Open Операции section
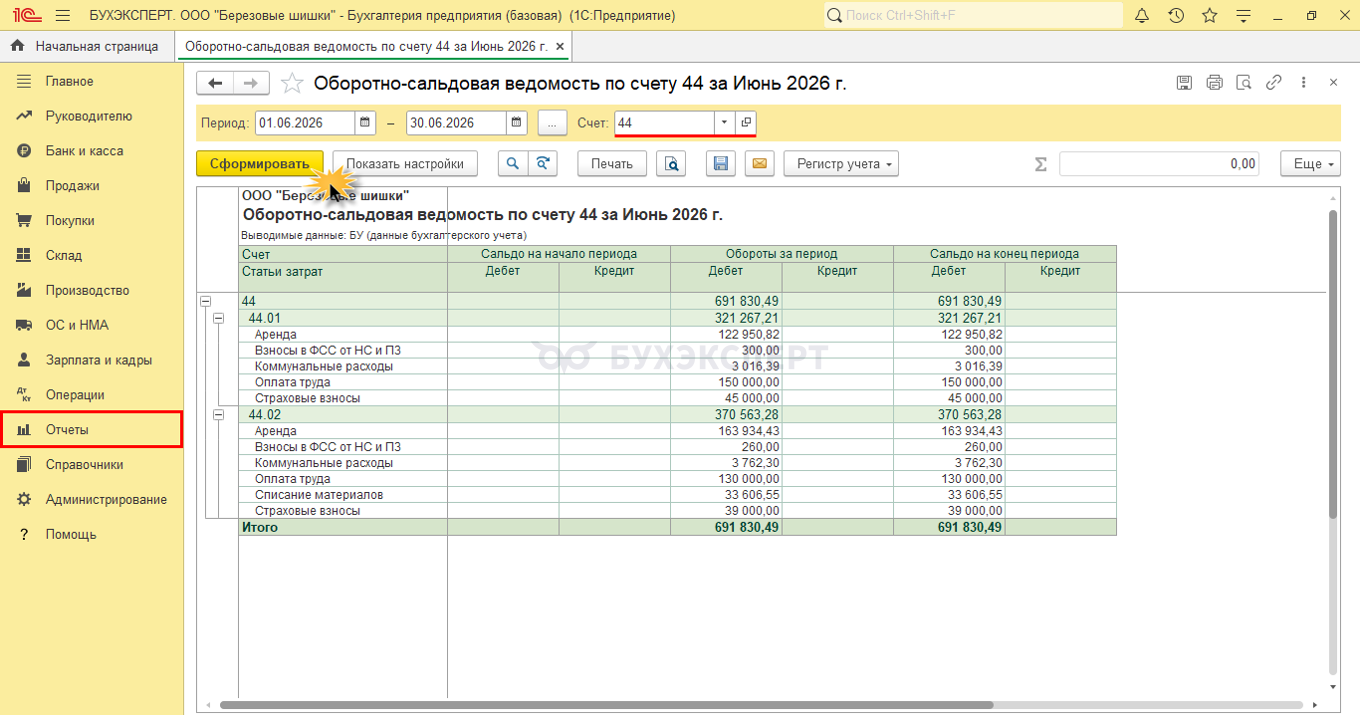The width and height of the screenshot is (1360, 715). click(x=92, y=395)
